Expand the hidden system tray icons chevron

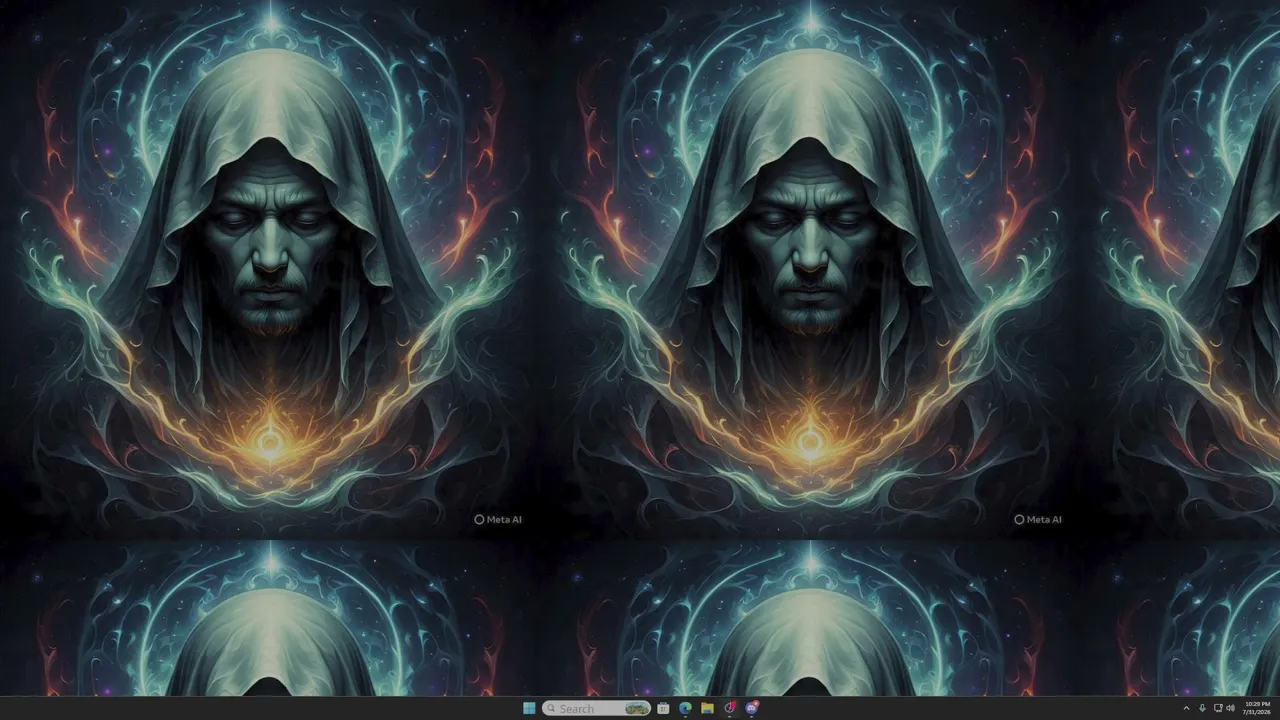click(1187, 708)
